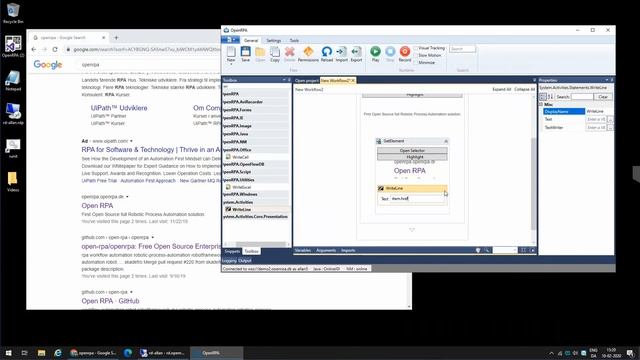Open the Arguments tab in the designer

(x=326, y=250)
